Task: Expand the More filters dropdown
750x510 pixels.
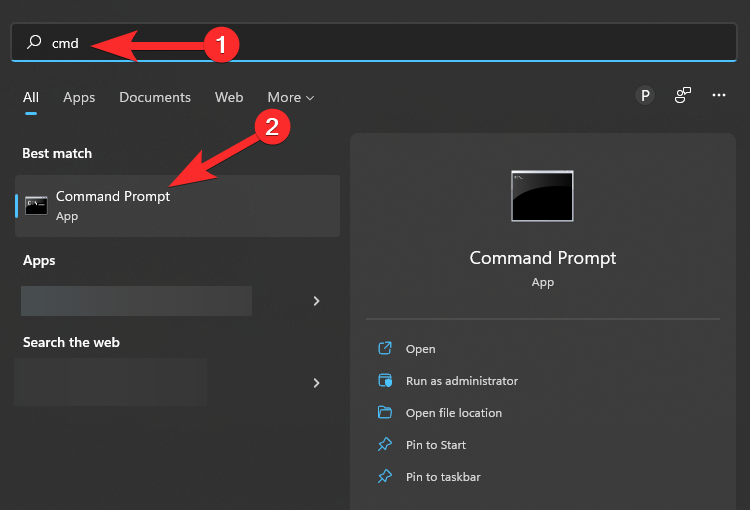Action: click(x=290, y=97)
